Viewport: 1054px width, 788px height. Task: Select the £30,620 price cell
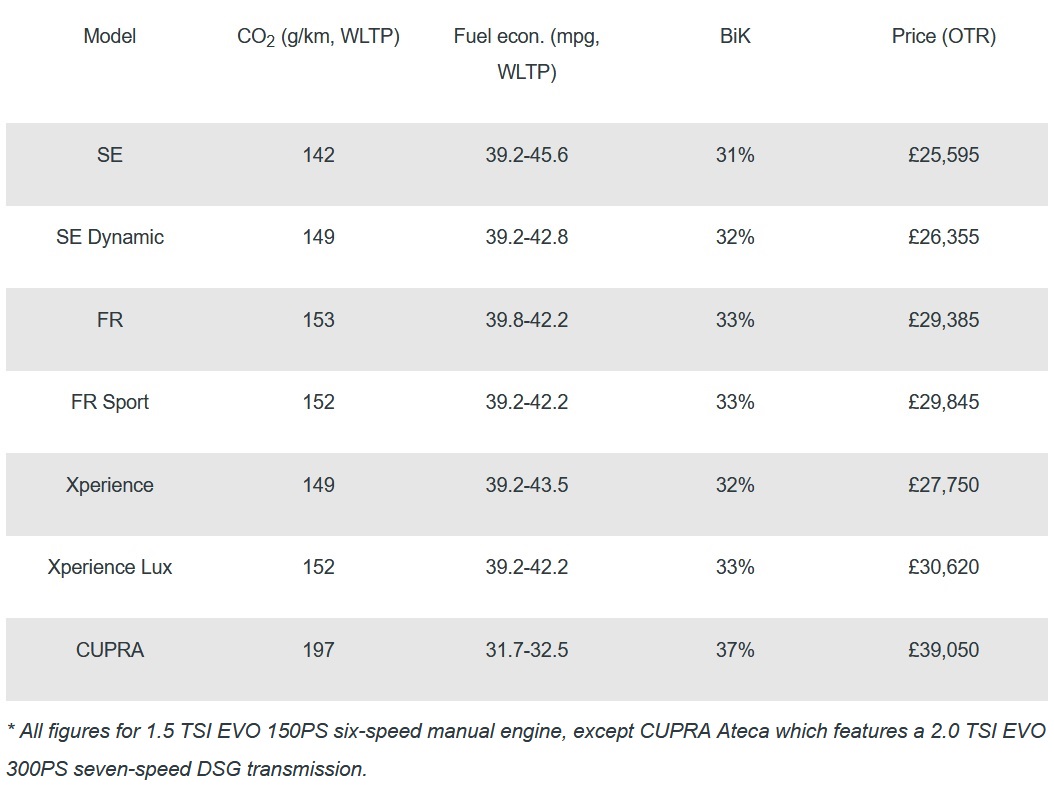(943, 567)
